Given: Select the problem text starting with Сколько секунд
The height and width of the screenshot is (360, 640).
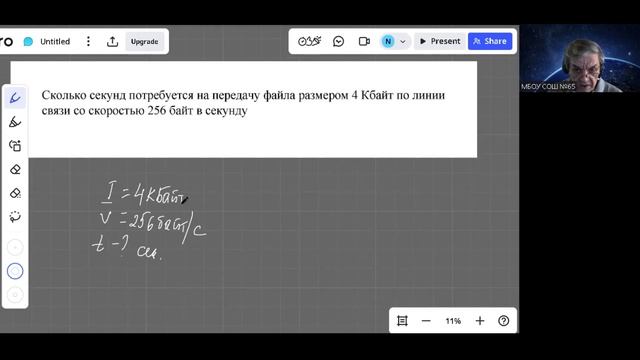Looking at the screenshot, I should [x=243, y=103].
